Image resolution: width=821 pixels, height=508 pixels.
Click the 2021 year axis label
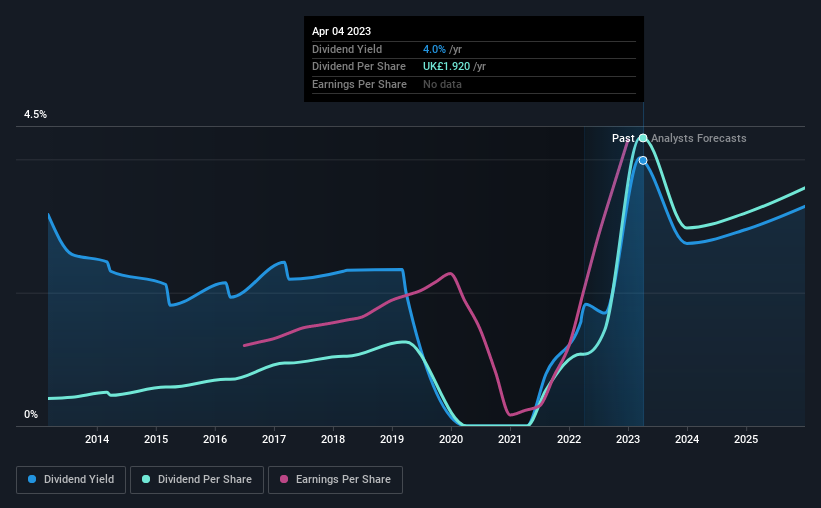pos(509,439)
